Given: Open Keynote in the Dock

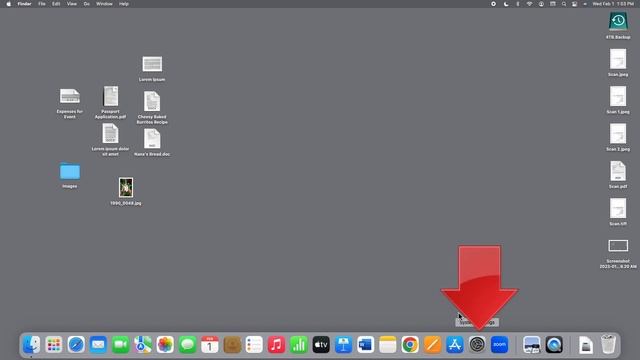Looking at the screenshot, I should pyautogui.click(x=343, y=345).
